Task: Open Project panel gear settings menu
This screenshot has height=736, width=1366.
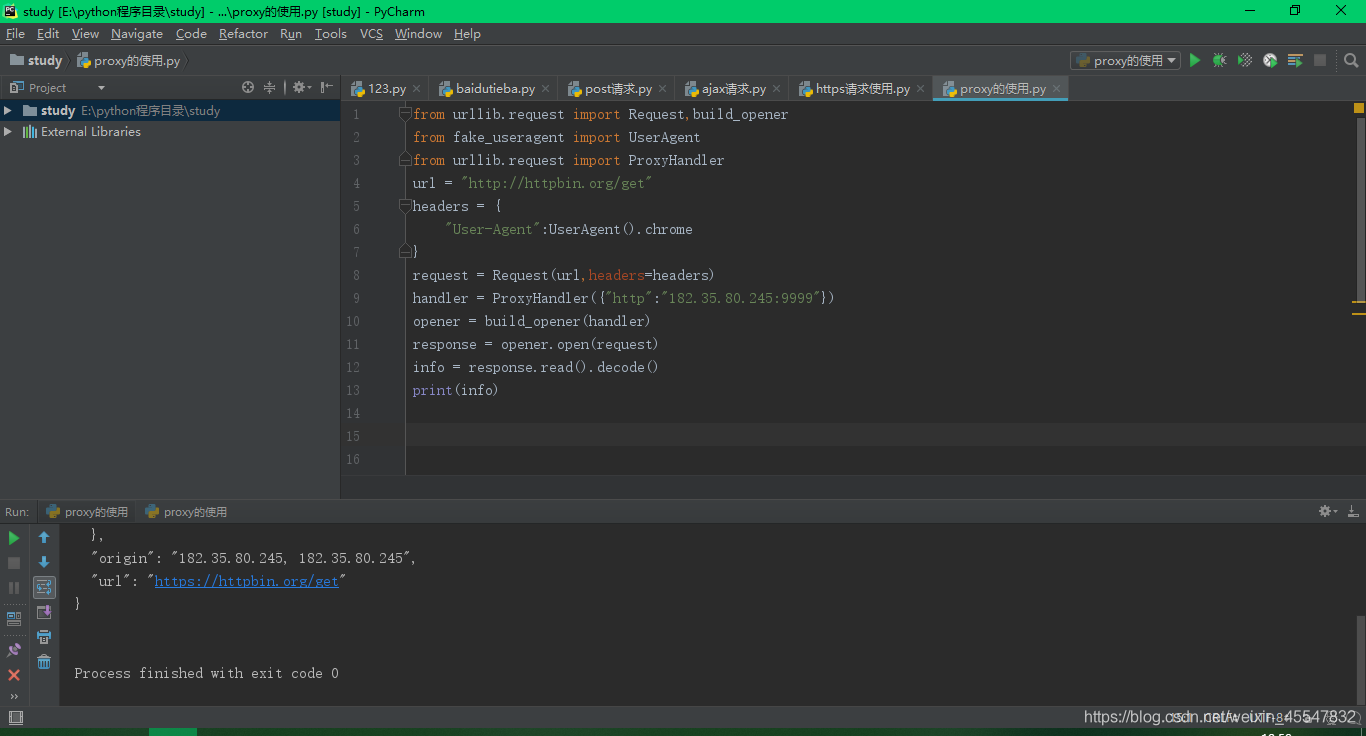Action: 301,88
